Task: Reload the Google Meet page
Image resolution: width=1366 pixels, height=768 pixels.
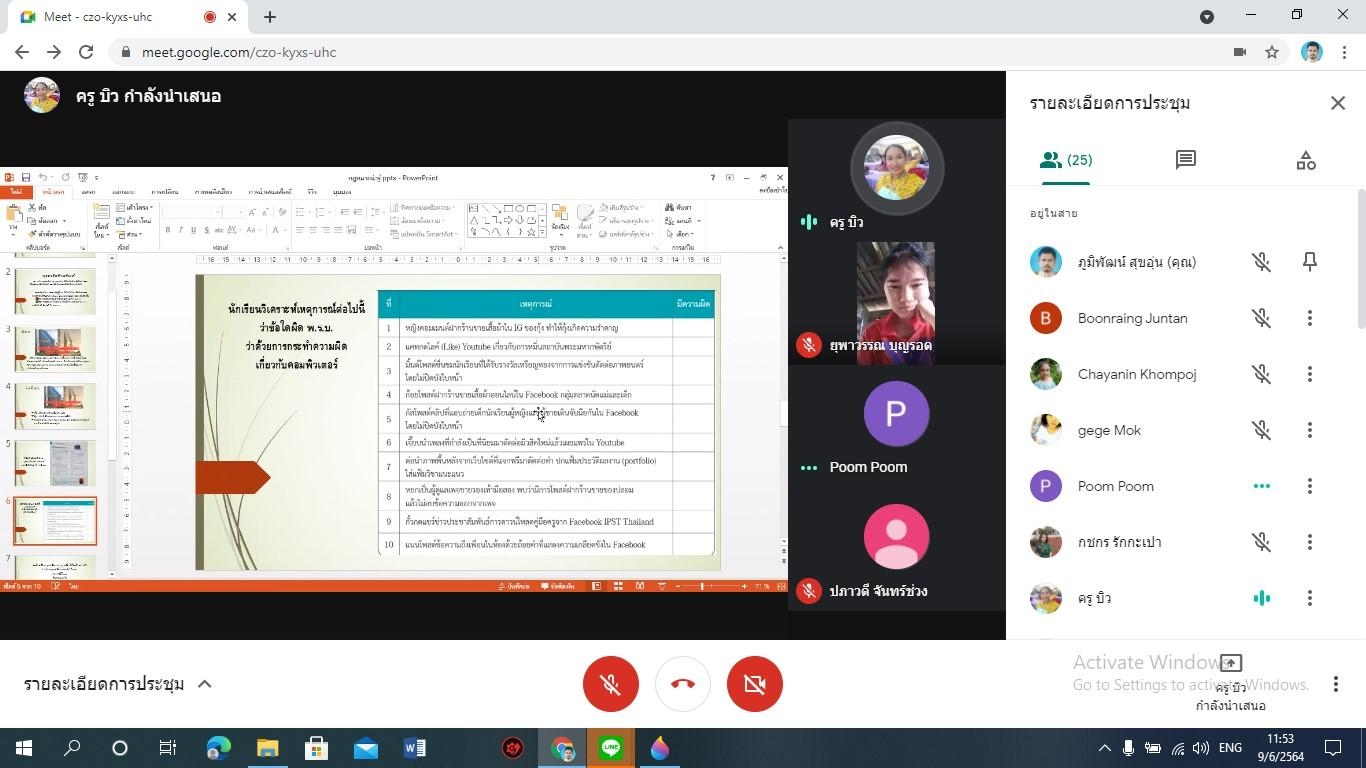Action: coord(86,52)
